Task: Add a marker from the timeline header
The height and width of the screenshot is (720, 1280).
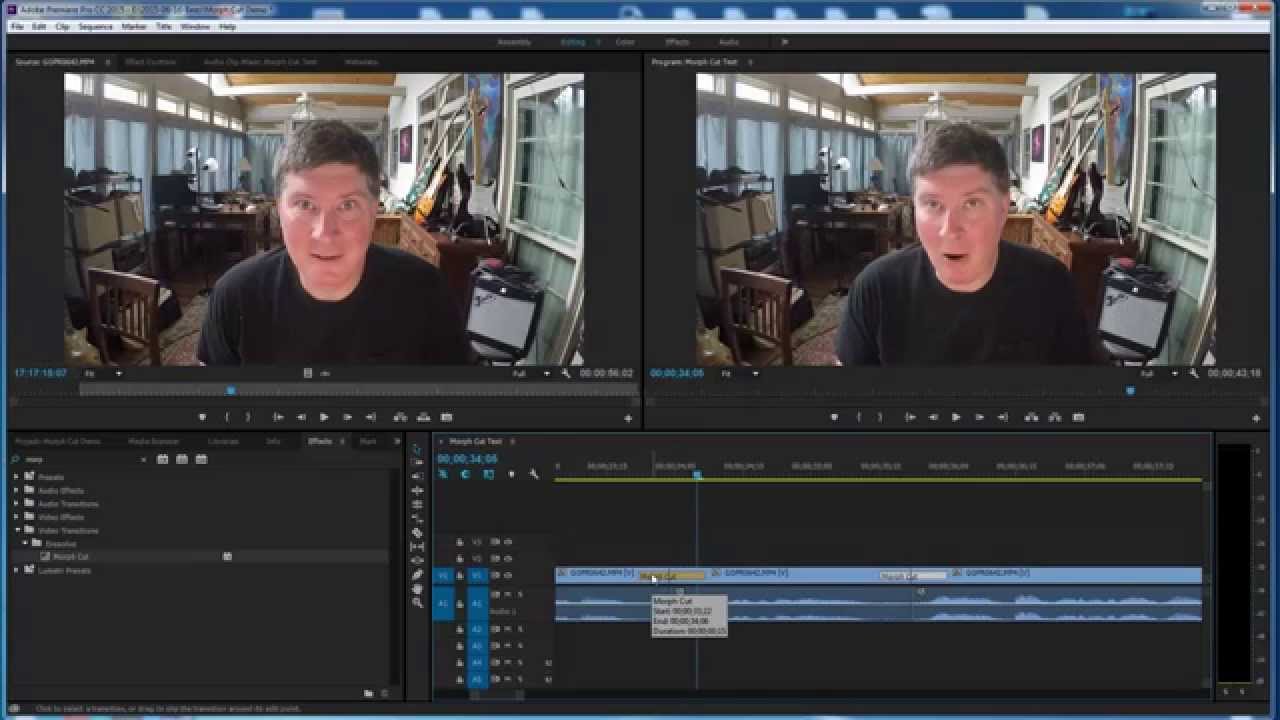Action: [x=511, y=474]
